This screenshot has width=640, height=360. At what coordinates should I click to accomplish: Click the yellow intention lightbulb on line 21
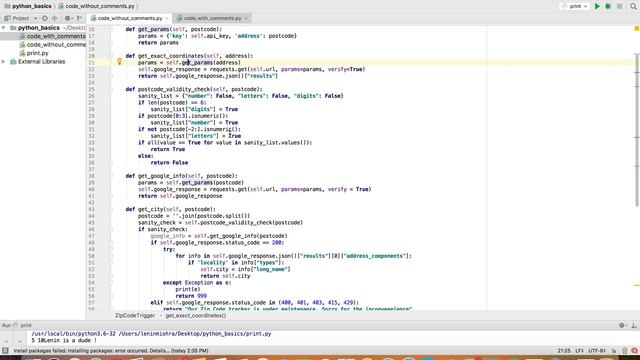tap(119, 62)
